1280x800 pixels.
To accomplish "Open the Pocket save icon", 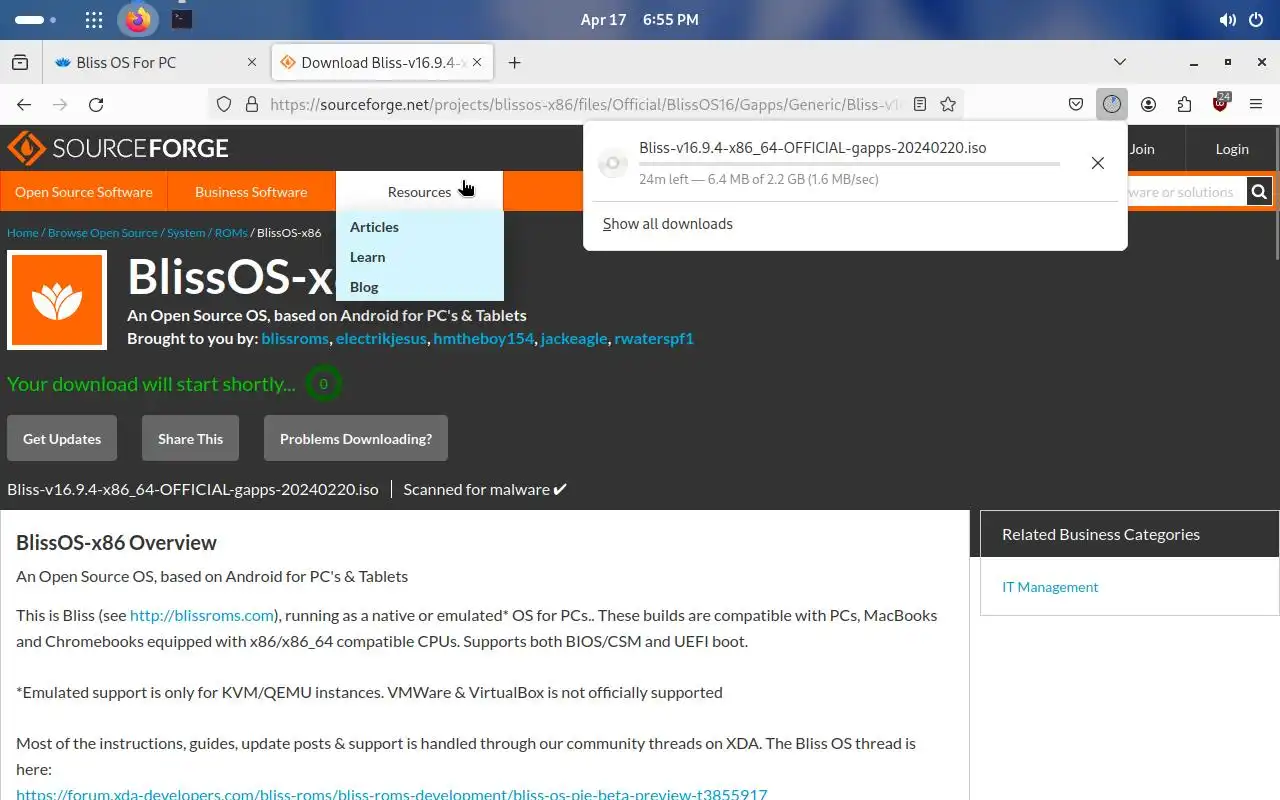I will click(x=1076, y=104).
